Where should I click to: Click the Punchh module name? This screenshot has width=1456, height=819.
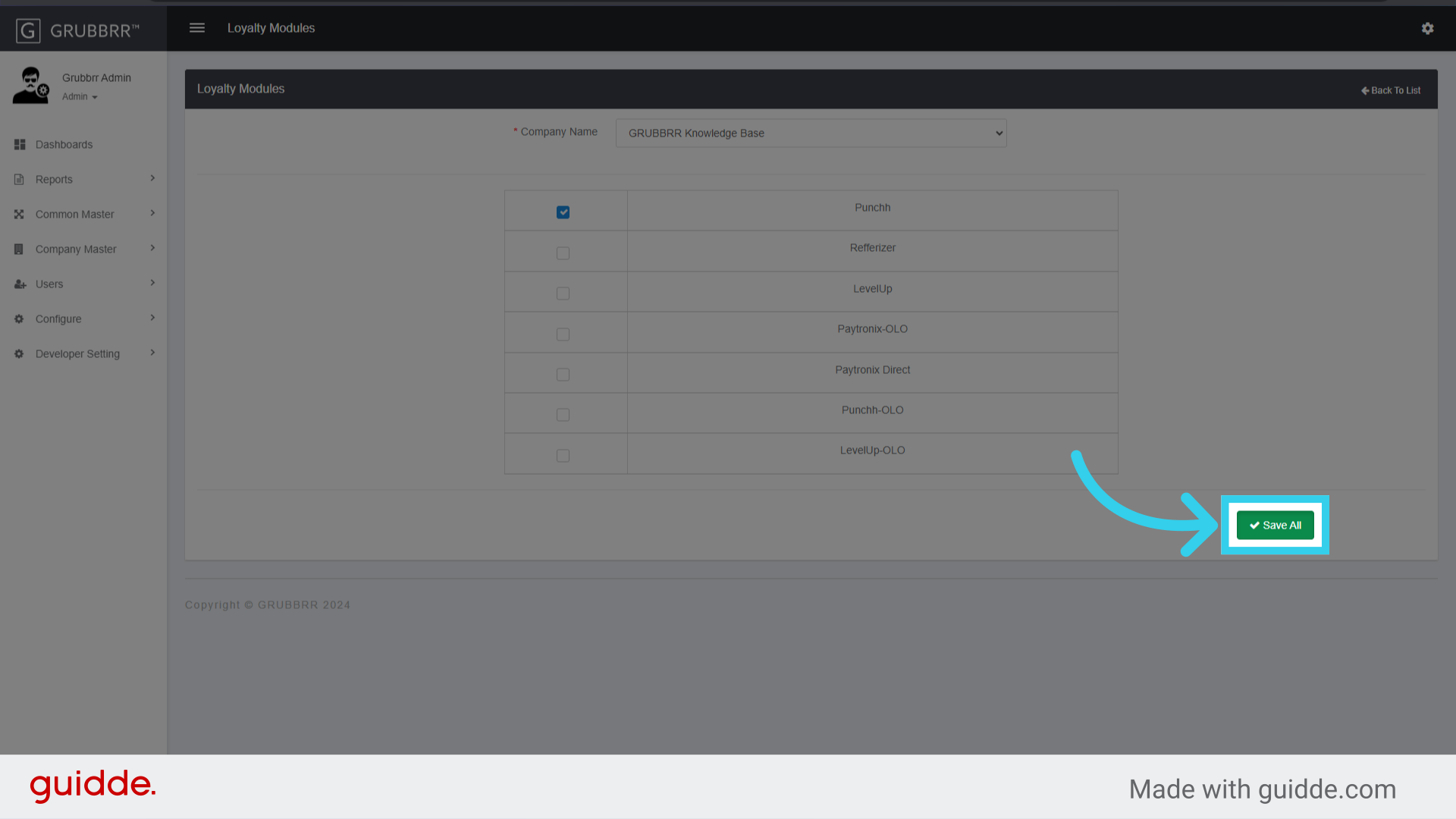point(872,207)
